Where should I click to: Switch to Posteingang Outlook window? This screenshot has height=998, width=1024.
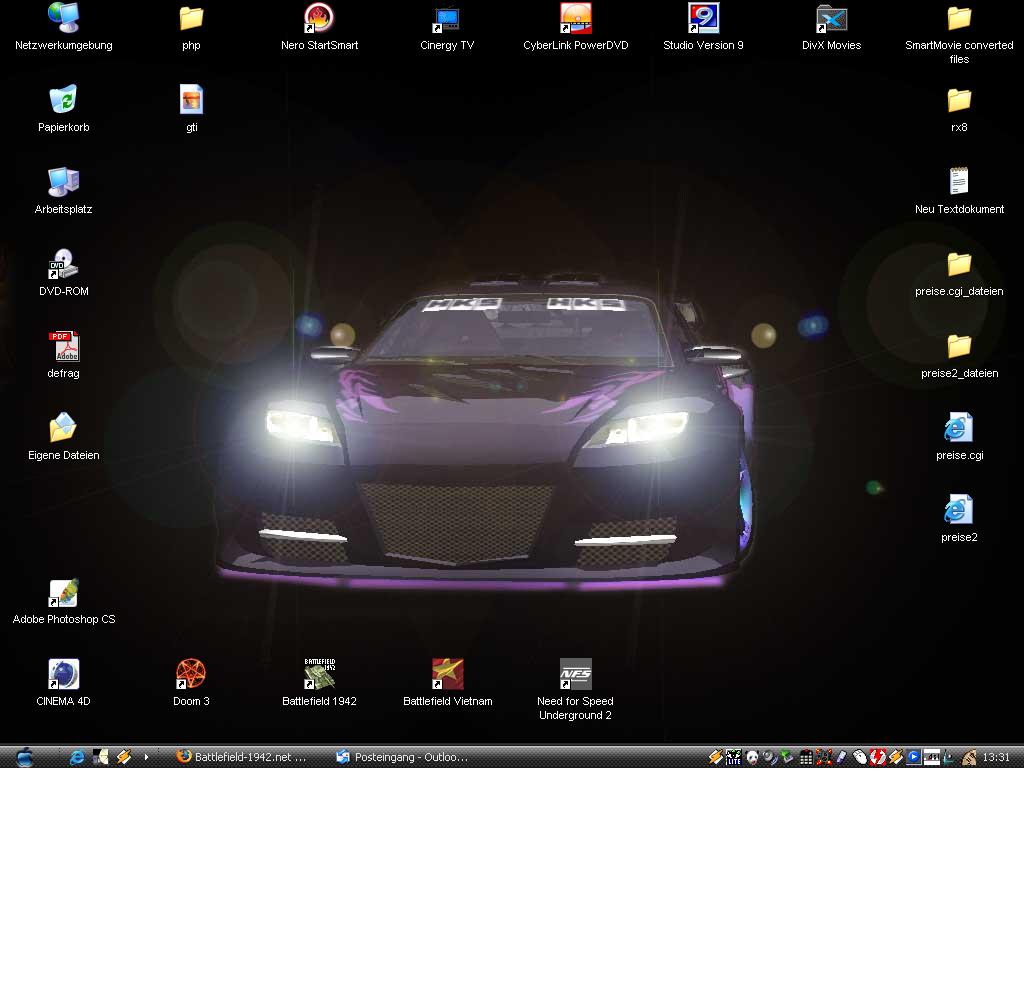(402, 756)
